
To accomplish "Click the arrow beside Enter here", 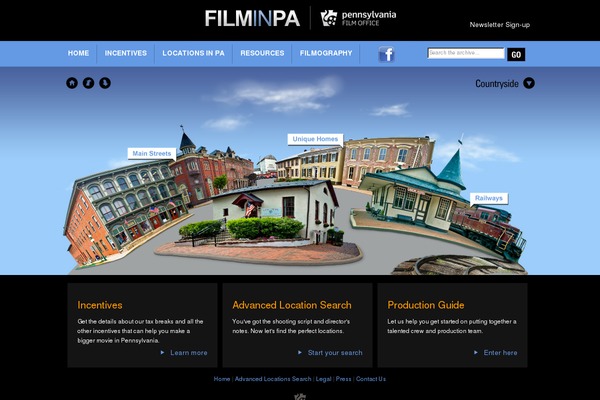I will (476, 353).
